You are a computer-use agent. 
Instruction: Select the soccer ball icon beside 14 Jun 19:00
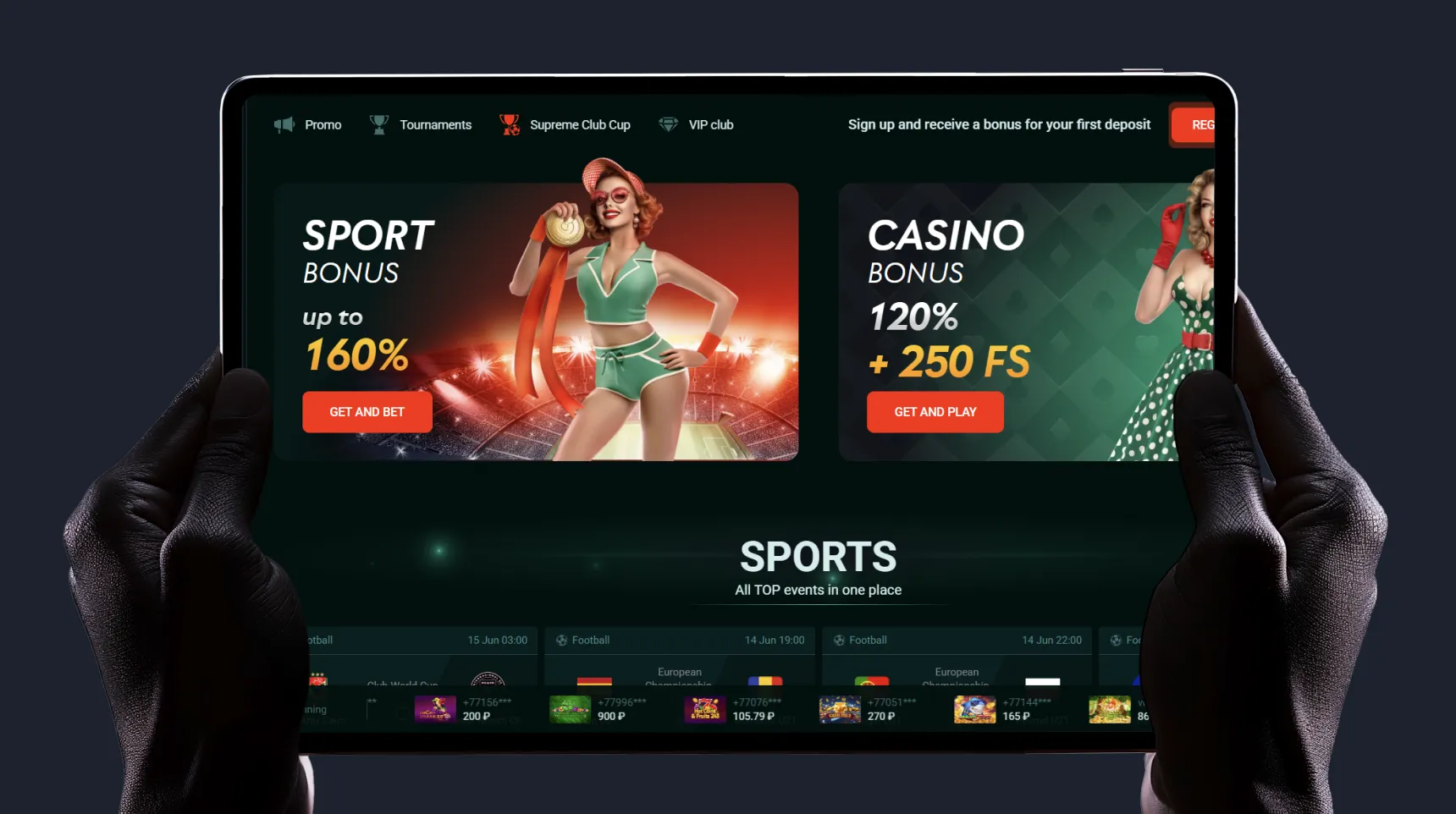(x=561, y=641)
